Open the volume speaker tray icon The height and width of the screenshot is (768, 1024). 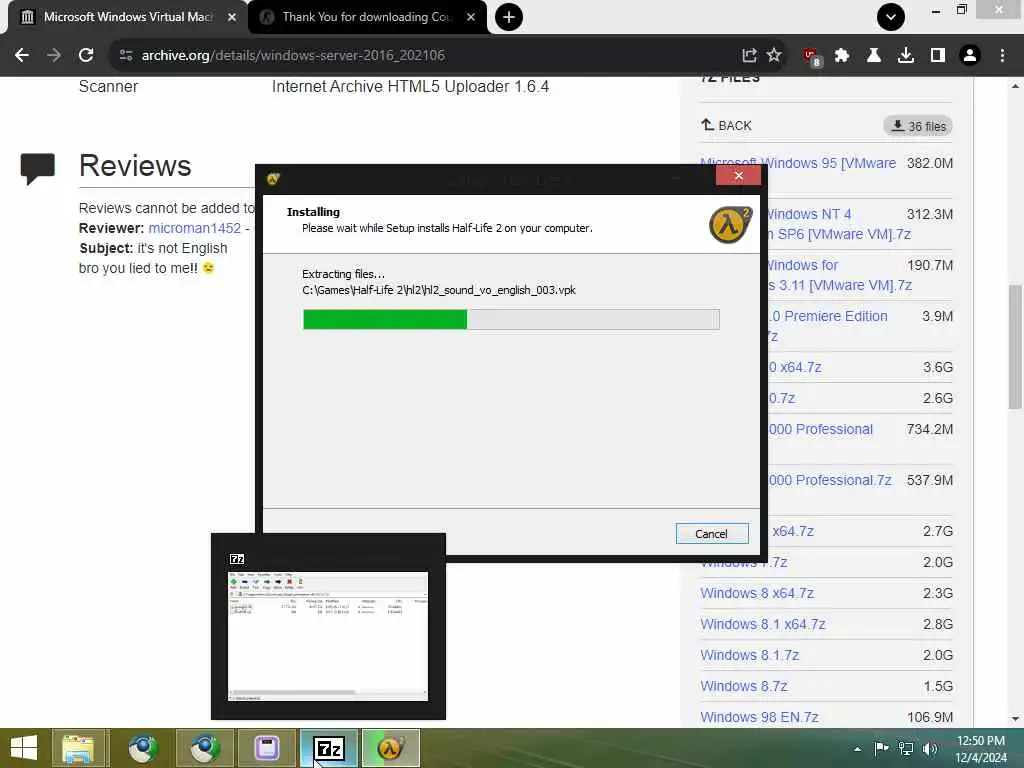click(930, 748)
